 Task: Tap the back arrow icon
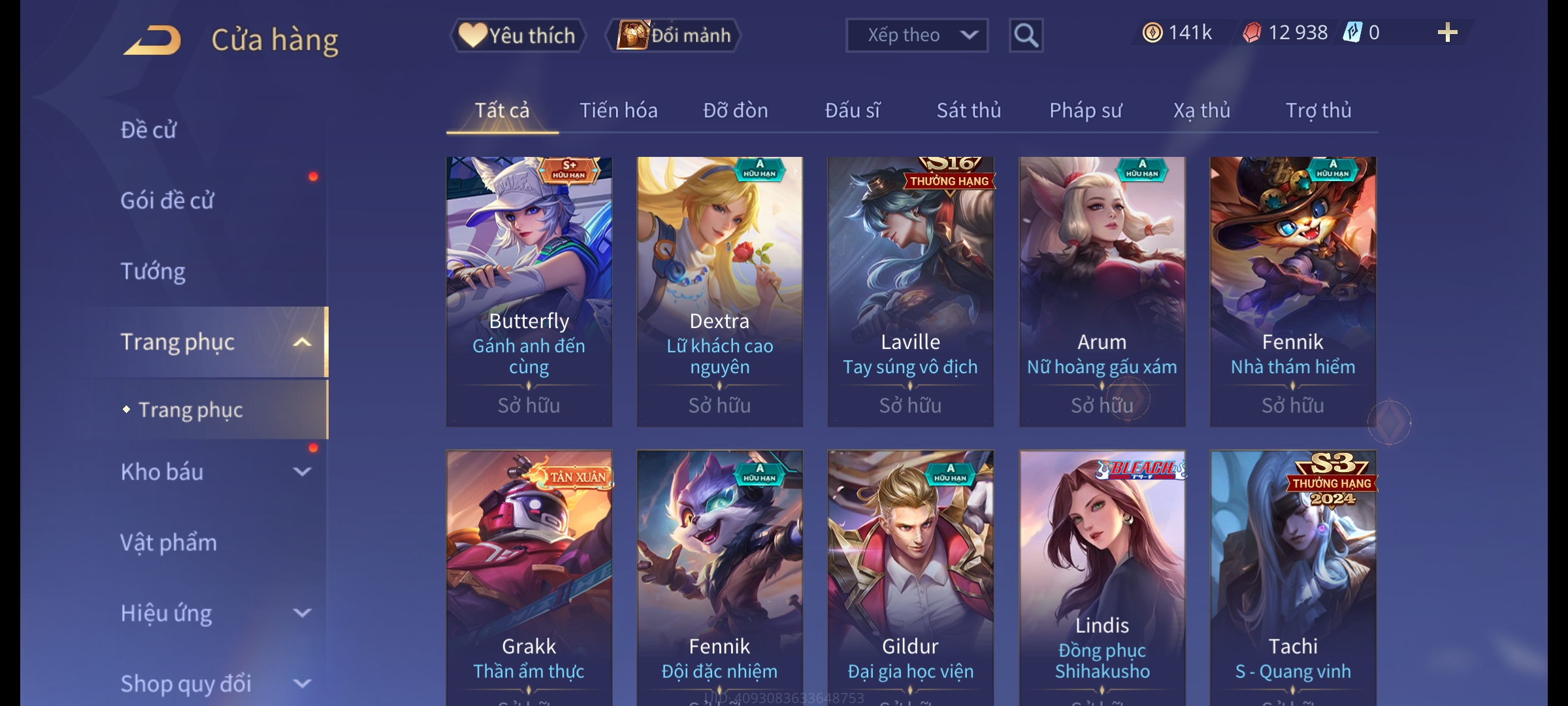tap(152, 40)
